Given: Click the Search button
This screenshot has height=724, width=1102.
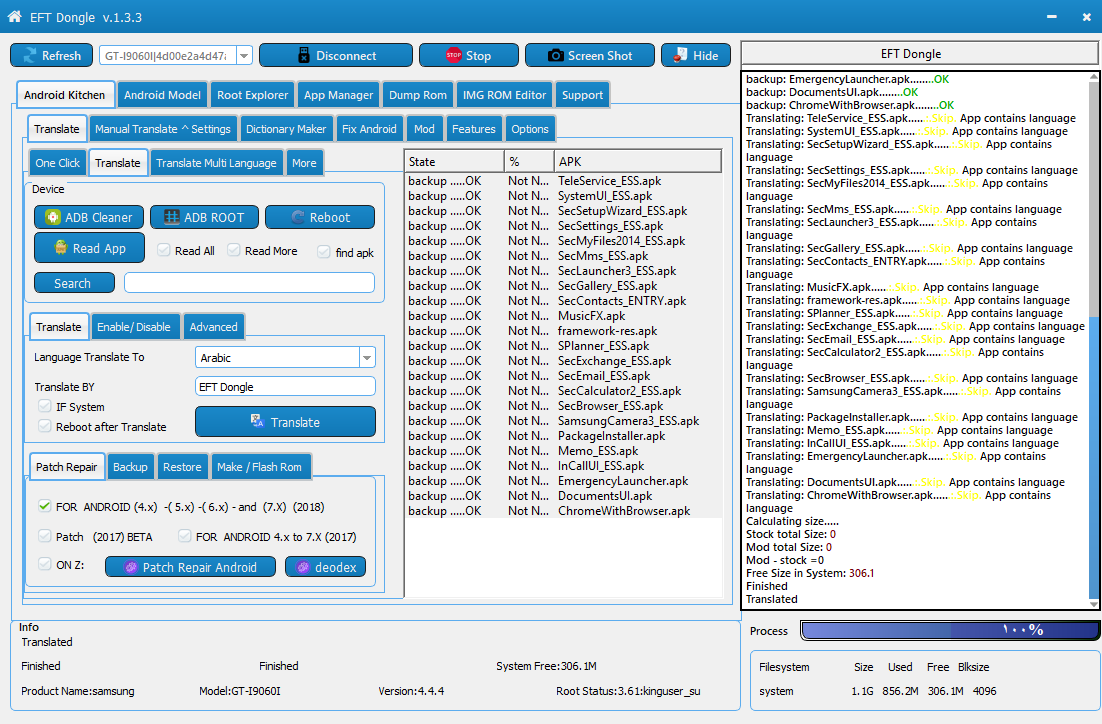Looking at the screenshot, I should coord(74,283).
